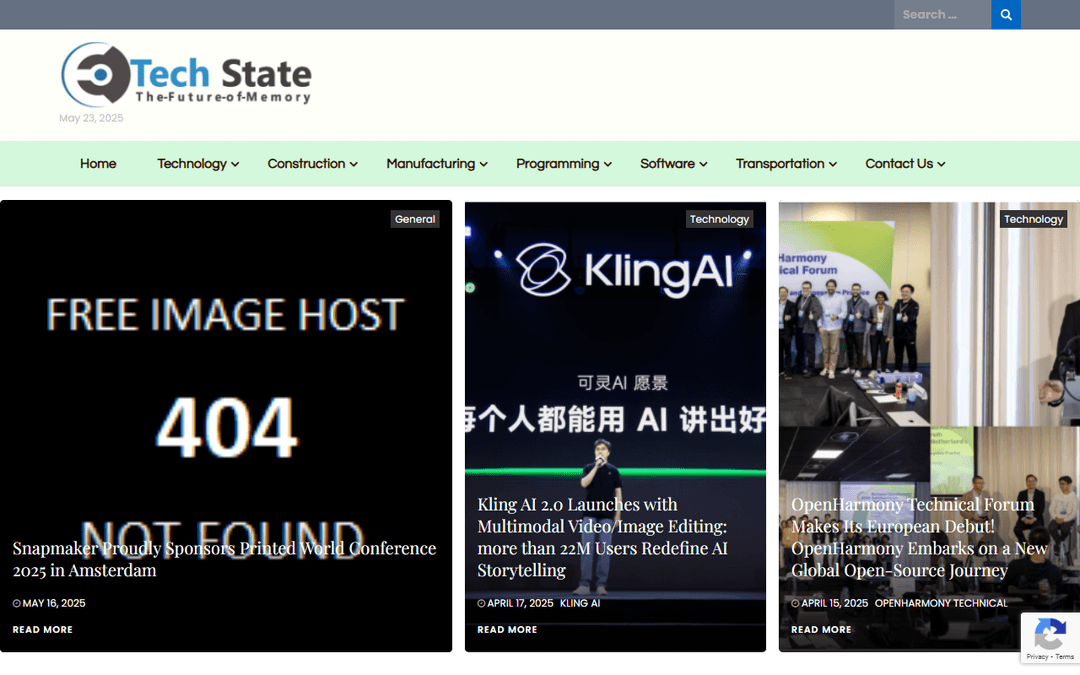Expand the Software dropdown chevron

click(x=703, y=165)
